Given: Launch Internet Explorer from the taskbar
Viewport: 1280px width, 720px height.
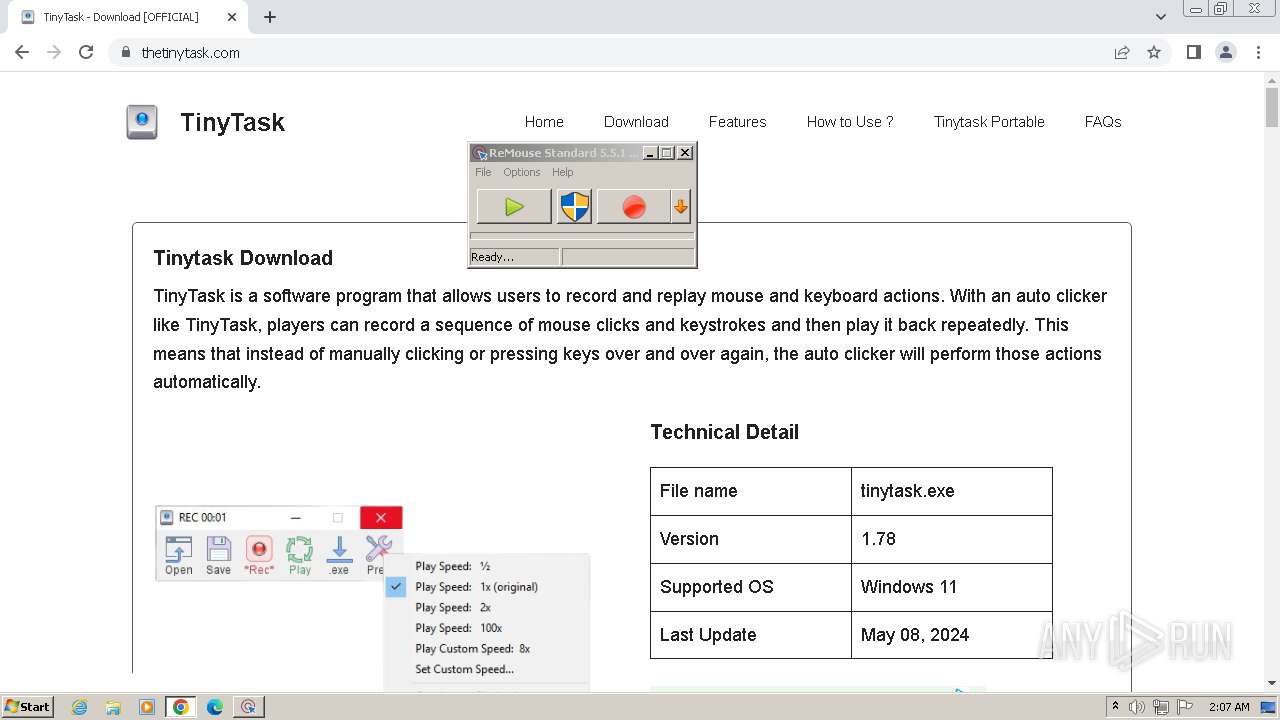Looking at the screenshot, I should [80, 707].
